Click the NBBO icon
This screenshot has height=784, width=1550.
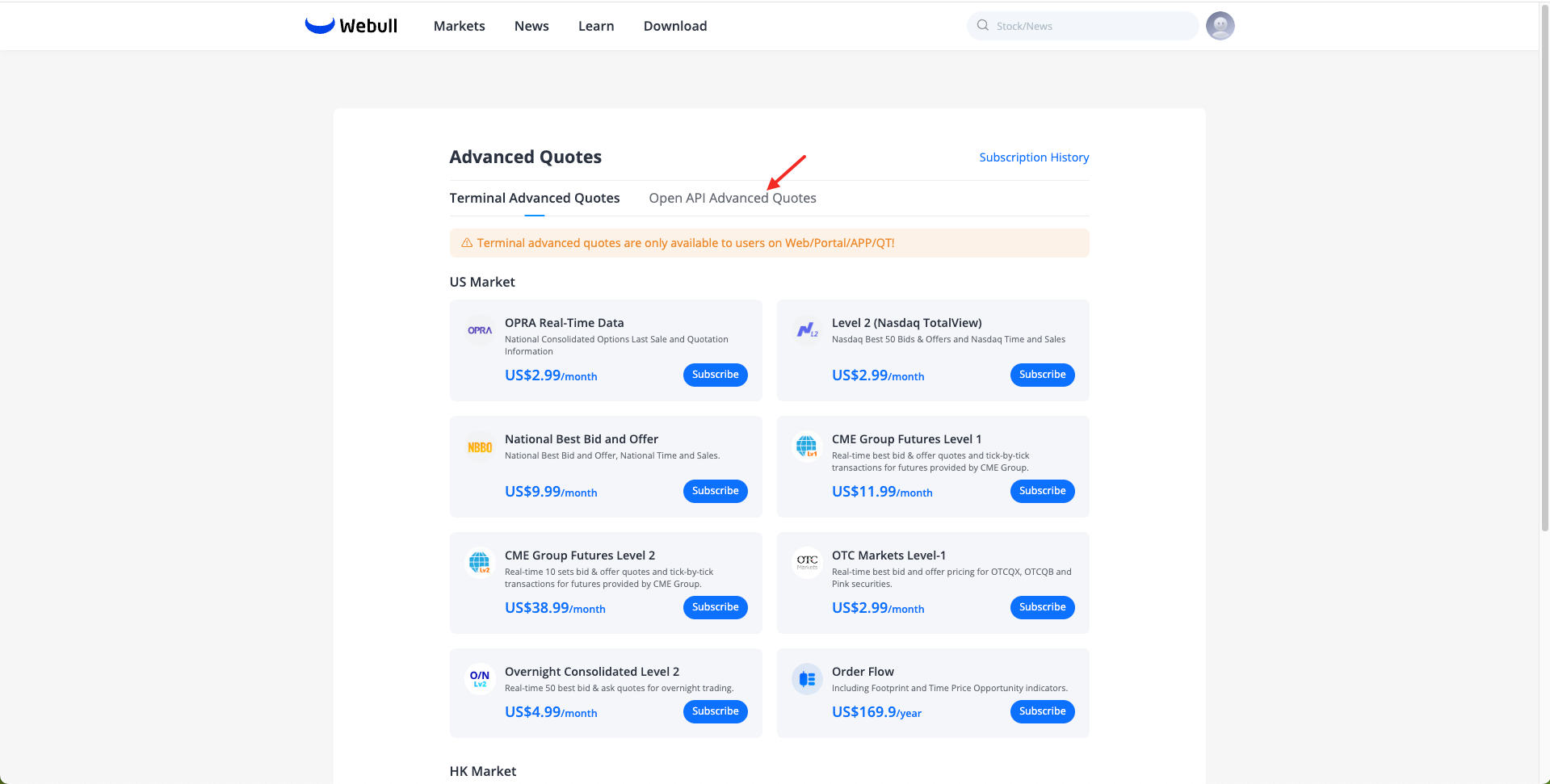click(x=480, y=447)
